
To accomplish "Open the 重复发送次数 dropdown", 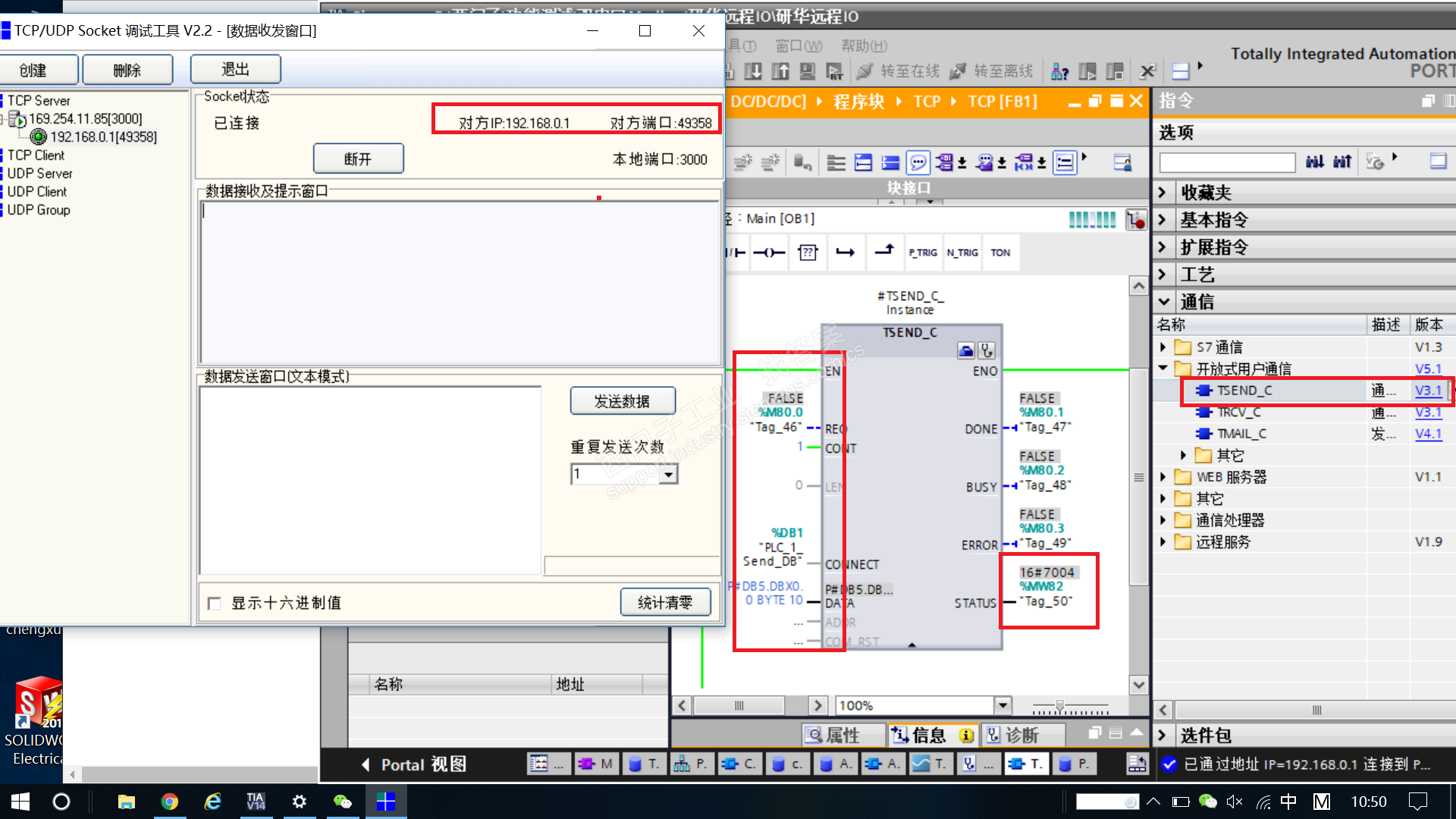I will 668,475.
